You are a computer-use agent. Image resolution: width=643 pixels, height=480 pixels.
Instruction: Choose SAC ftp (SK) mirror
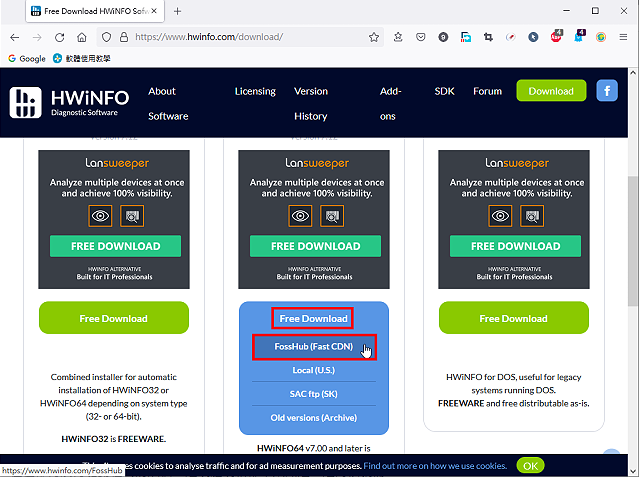click(x=314, y=395)
